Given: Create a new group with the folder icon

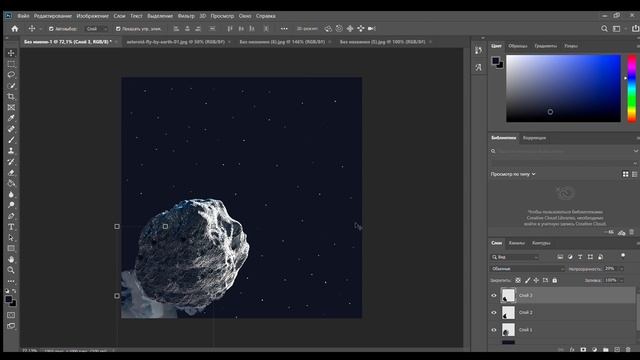Looking at the screenshot, I should 606,350.
